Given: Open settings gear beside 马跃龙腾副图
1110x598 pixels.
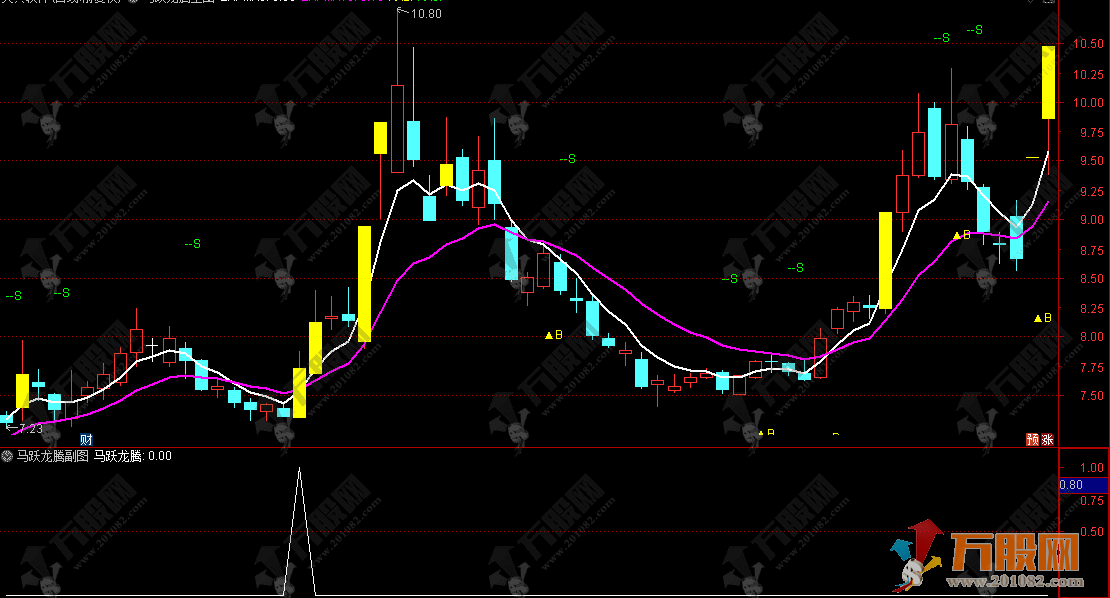Looking at the screenshot, I should (8, 456).
